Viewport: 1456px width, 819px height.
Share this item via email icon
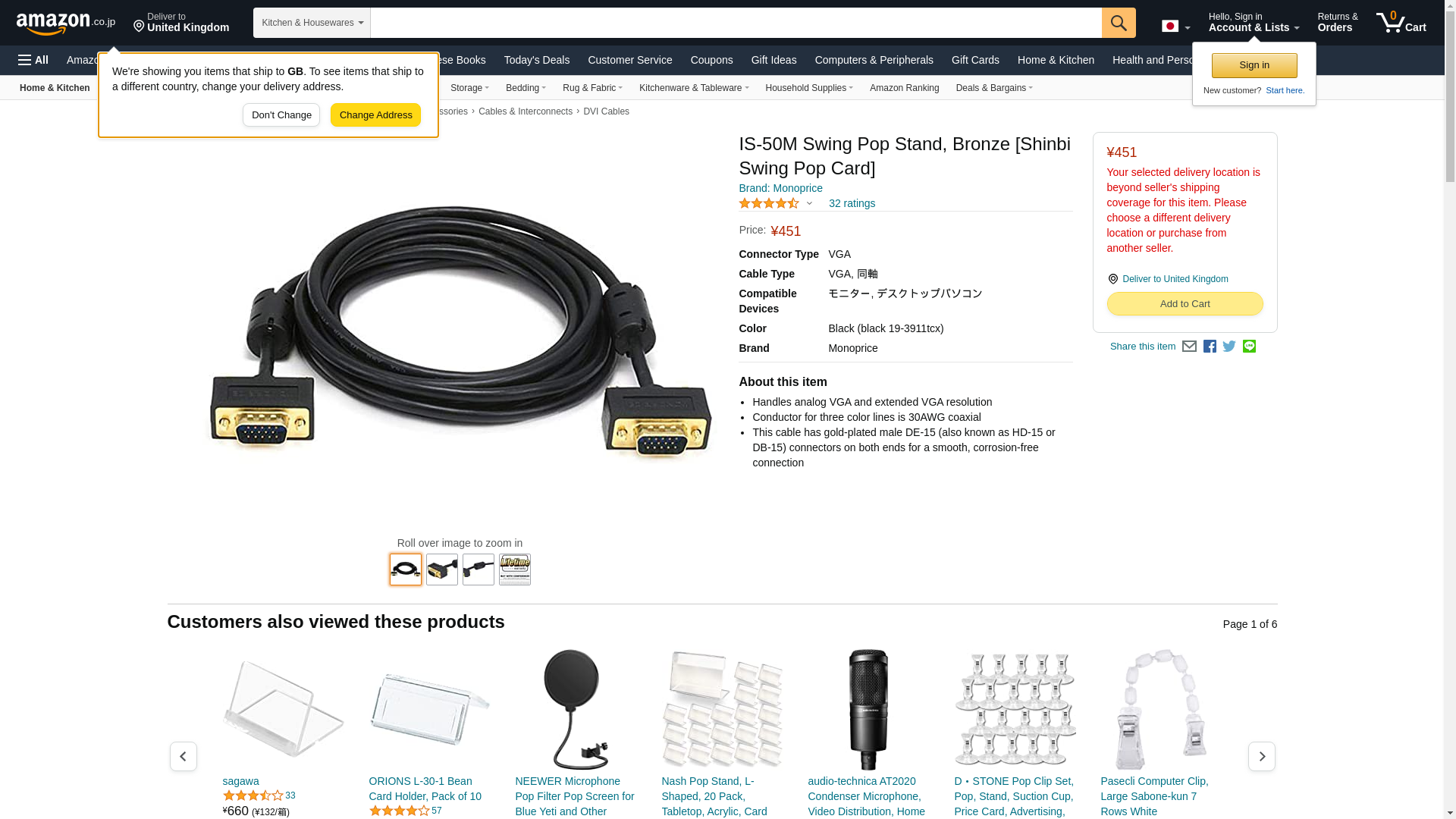click(x=1189, y=347)
